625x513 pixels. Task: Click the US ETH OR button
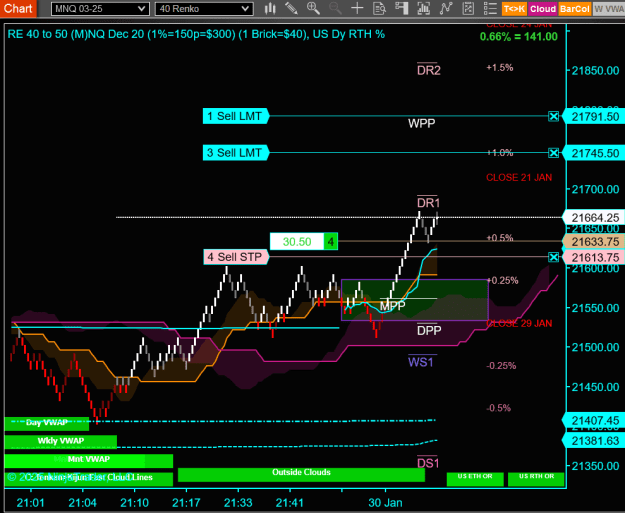tap(475, 479)
